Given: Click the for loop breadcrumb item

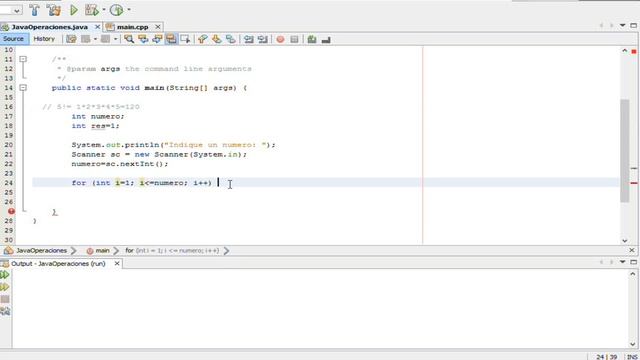Looking at the screenshot, I should [172, 251].
